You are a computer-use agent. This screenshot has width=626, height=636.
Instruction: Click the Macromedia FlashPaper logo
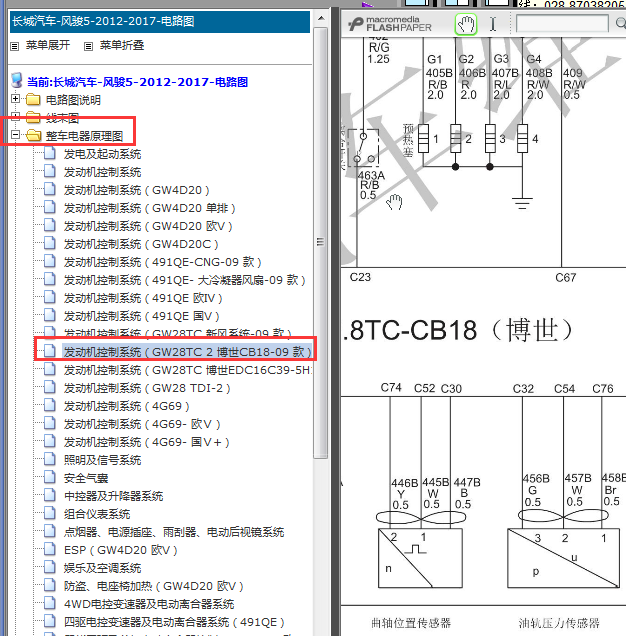390,24
